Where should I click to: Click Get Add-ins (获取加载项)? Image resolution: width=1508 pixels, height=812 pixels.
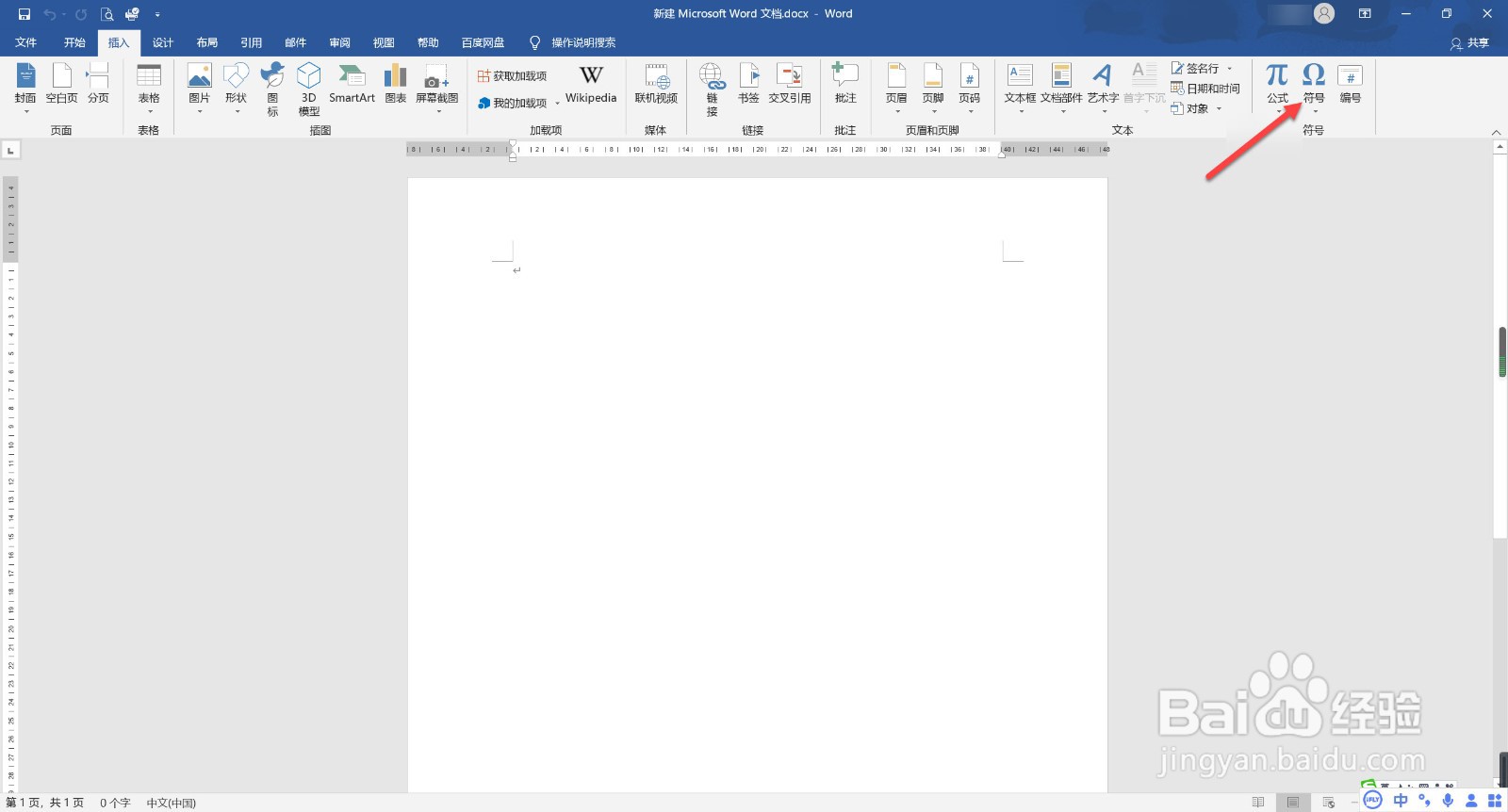click(x=512, y=76)
